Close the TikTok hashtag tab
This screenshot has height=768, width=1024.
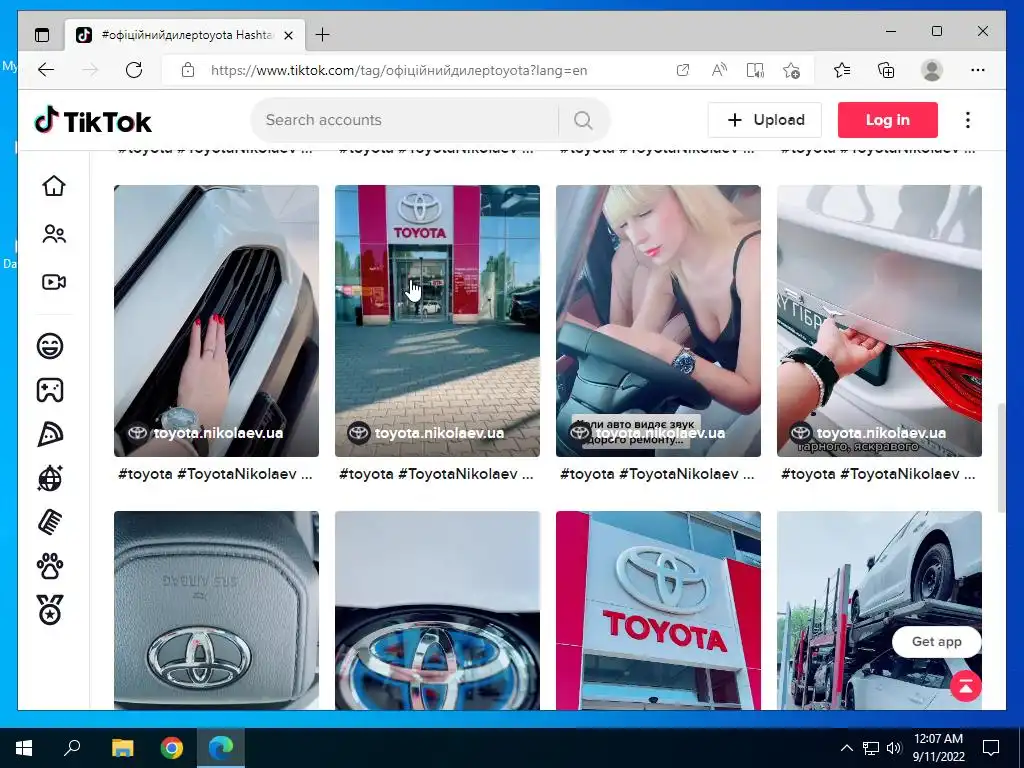(x=289, y=35)
